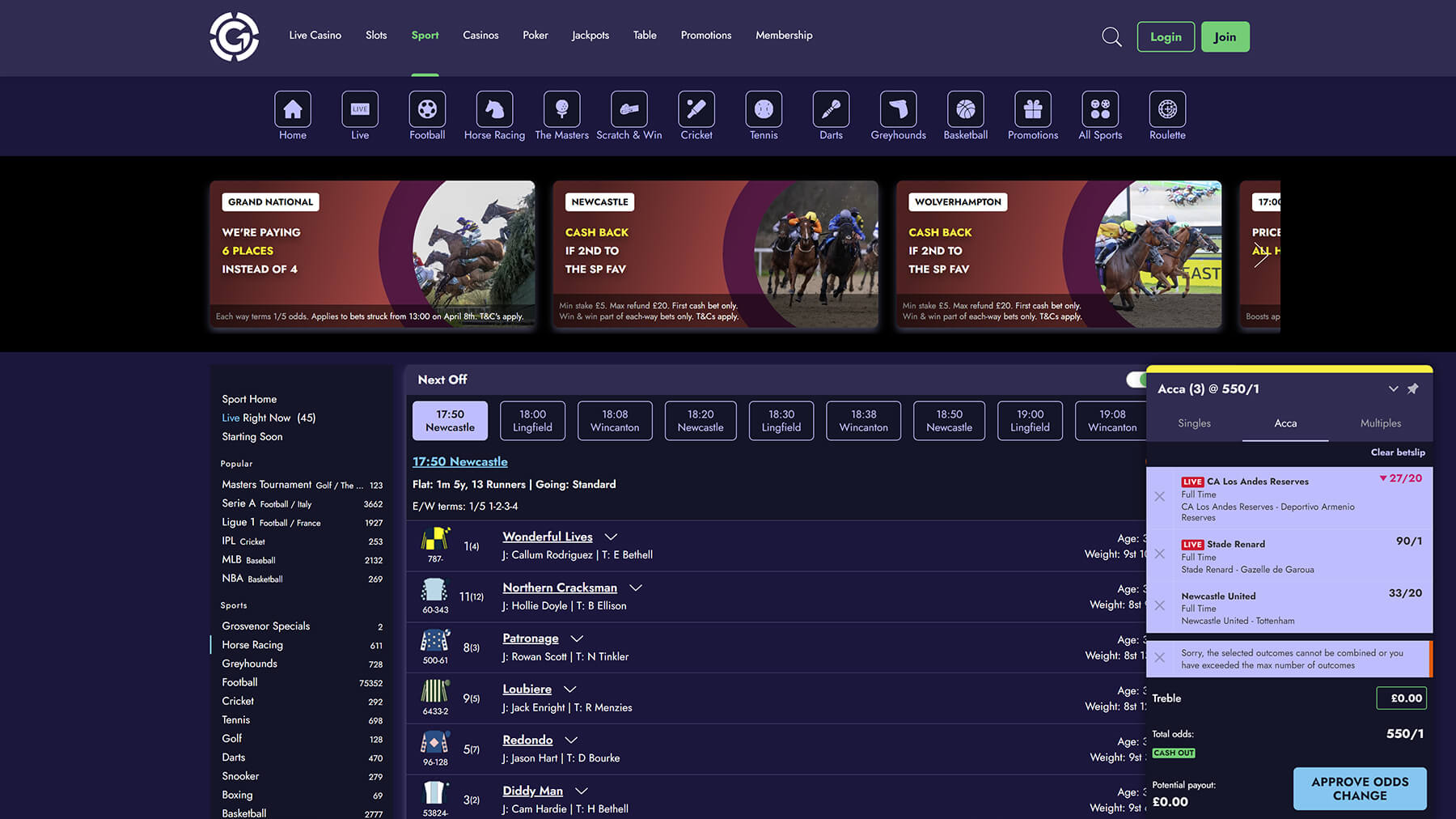The image size is (1456, 819).
Task: Open Membership menu item
Action: 784,35
